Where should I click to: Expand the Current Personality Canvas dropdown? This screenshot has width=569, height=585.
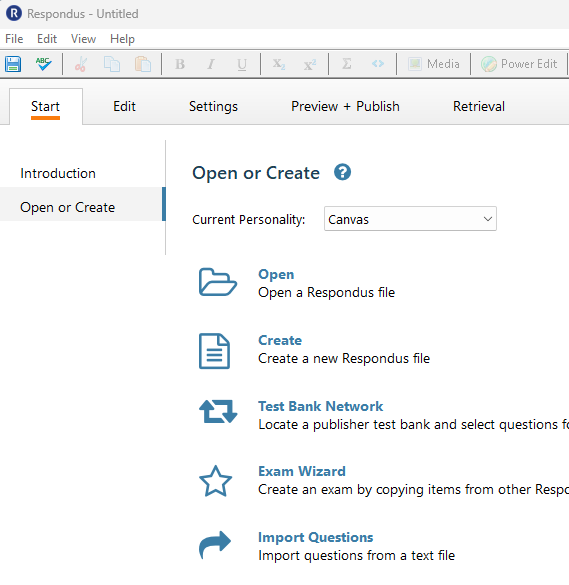pyautogui.click(x=410, y=219)
